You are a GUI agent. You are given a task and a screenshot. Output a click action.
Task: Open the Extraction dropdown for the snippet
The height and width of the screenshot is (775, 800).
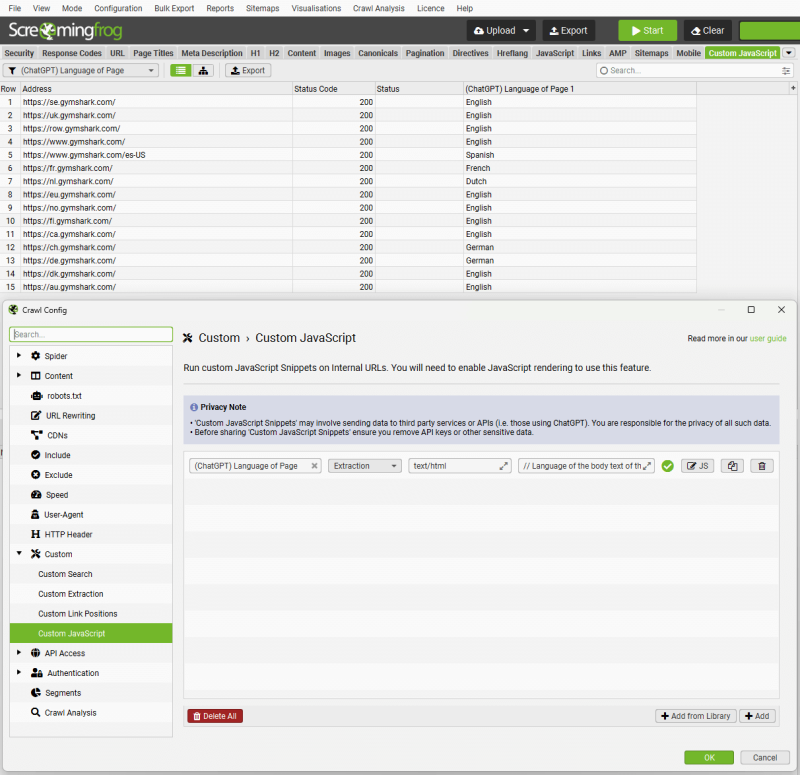(365, 465)
